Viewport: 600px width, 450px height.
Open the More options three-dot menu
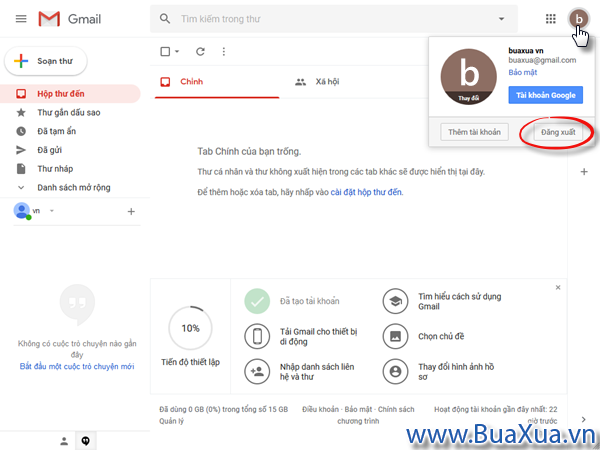[224, 52]
